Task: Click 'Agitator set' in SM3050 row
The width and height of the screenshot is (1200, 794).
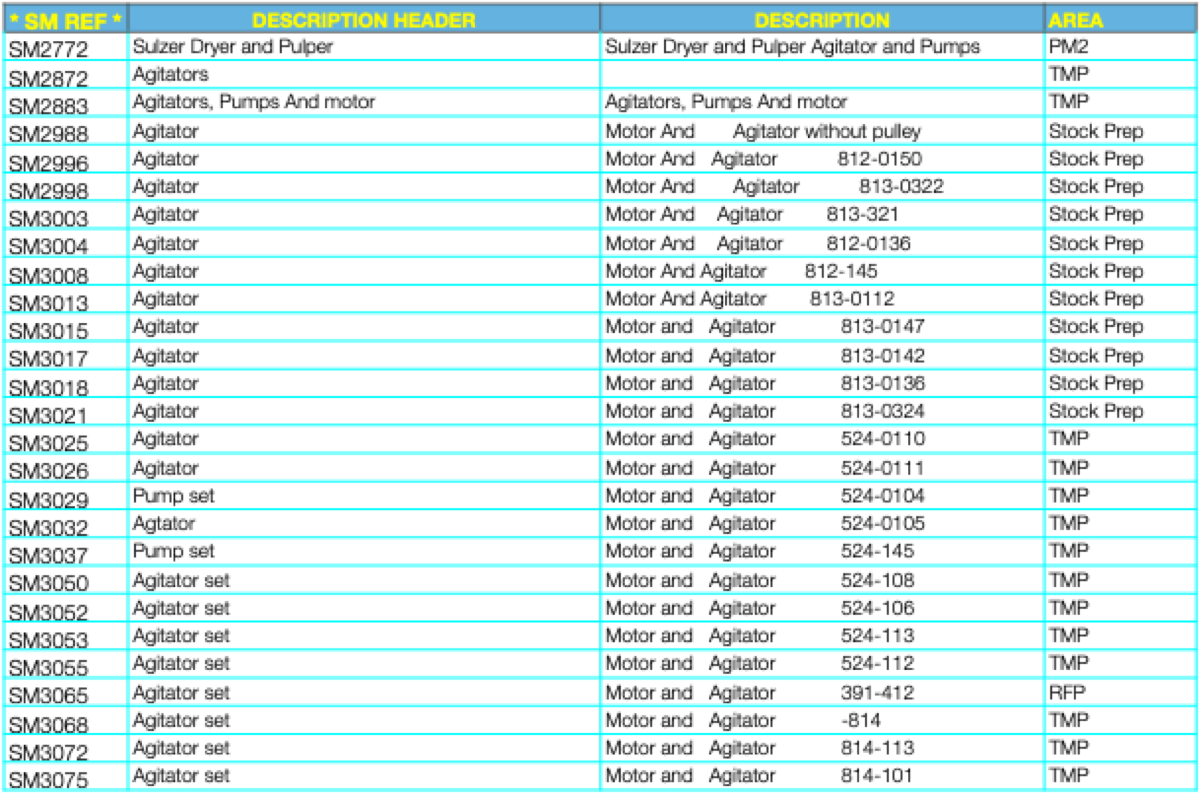Action: click(364, 580)
